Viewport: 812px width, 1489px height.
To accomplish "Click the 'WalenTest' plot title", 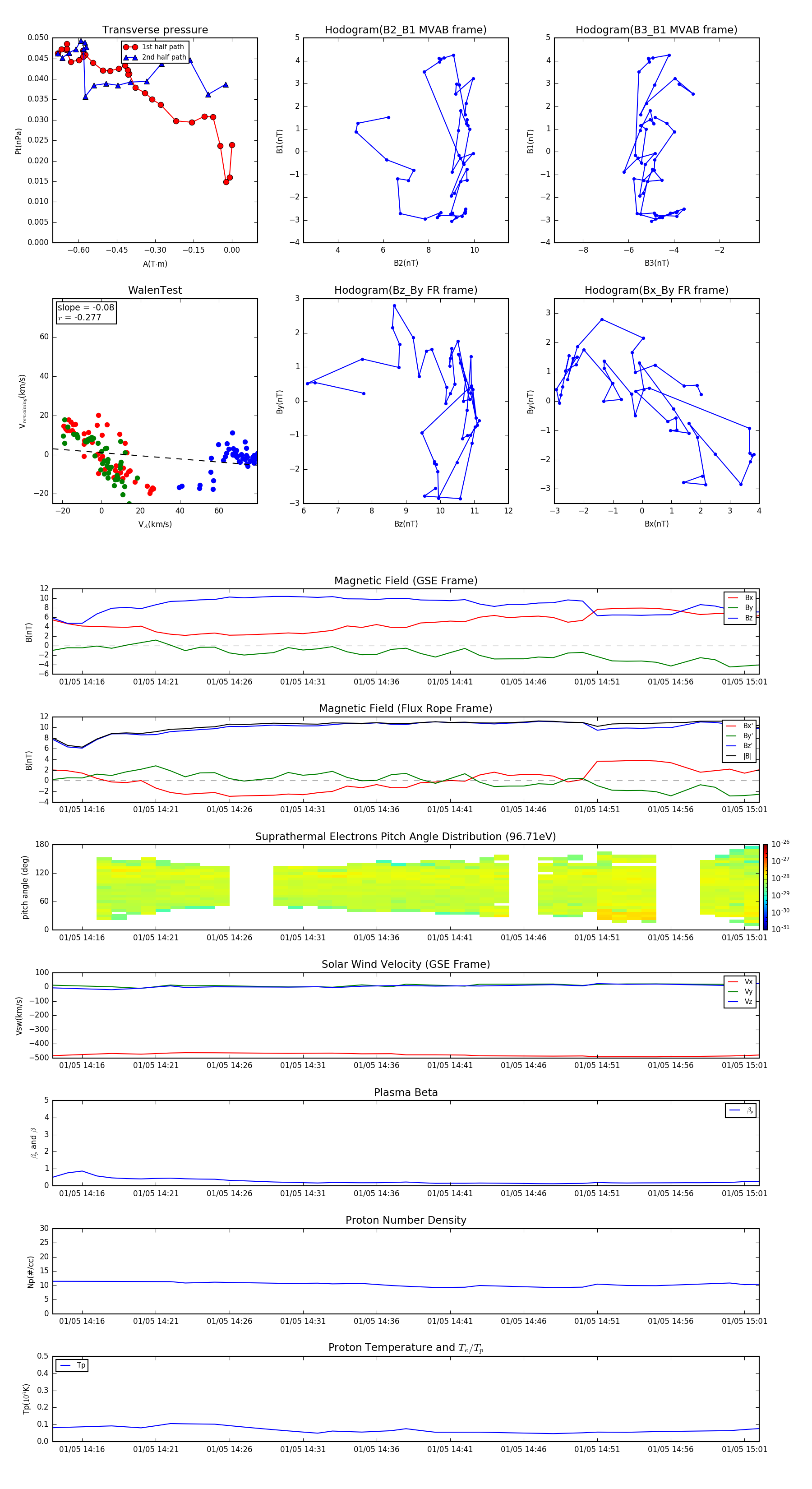I will pos(155,290).
